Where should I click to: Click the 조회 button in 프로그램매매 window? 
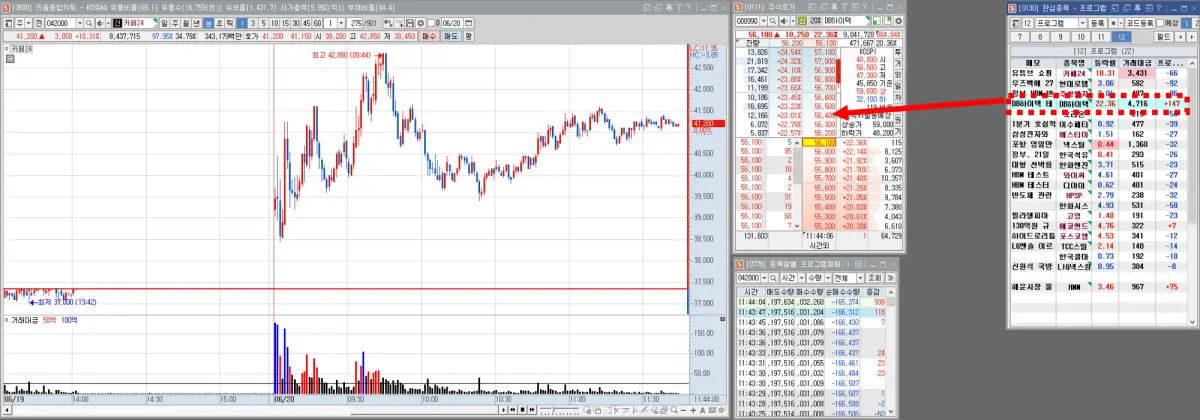[874, 278]
